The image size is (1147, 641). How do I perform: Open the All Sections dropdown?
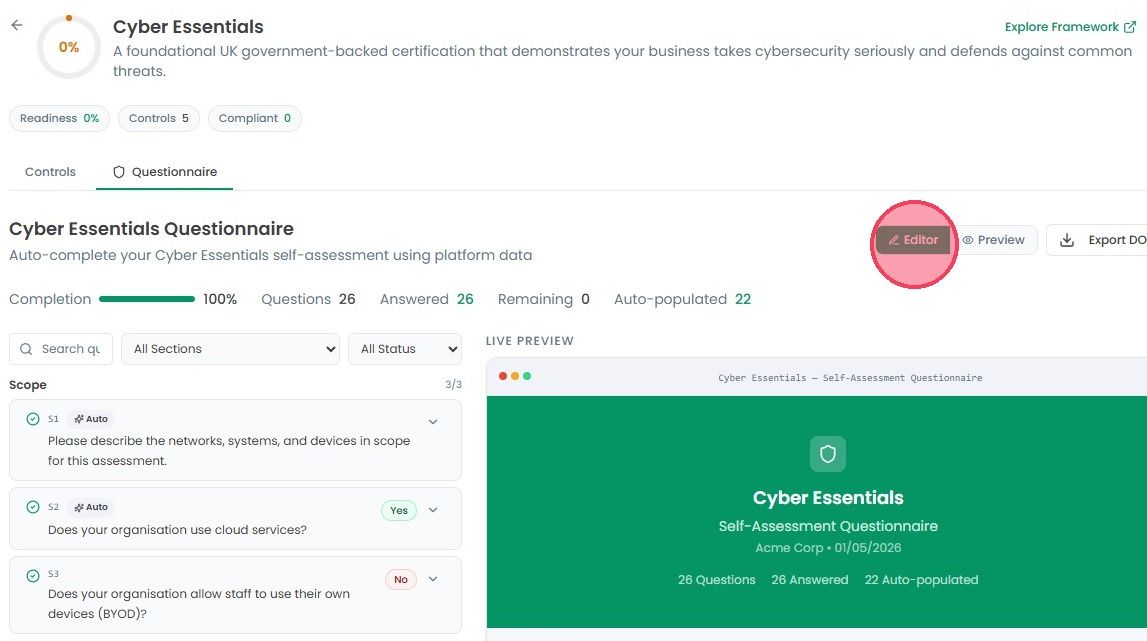pos(230,349)
